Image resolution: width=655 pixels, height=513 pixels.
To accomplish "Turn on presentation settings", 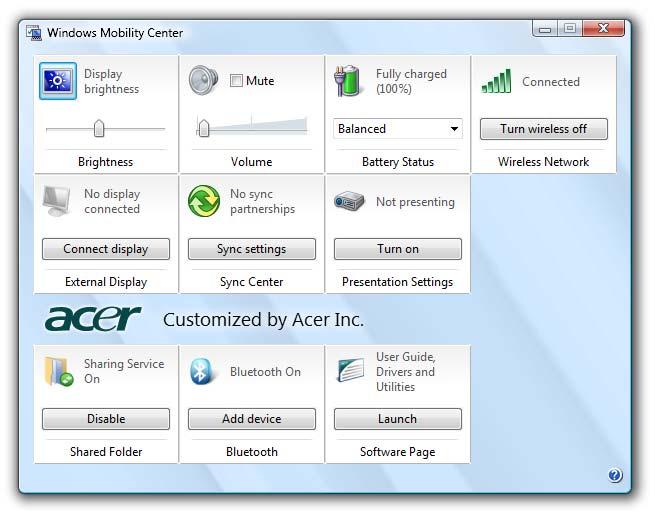I will 398,249.
